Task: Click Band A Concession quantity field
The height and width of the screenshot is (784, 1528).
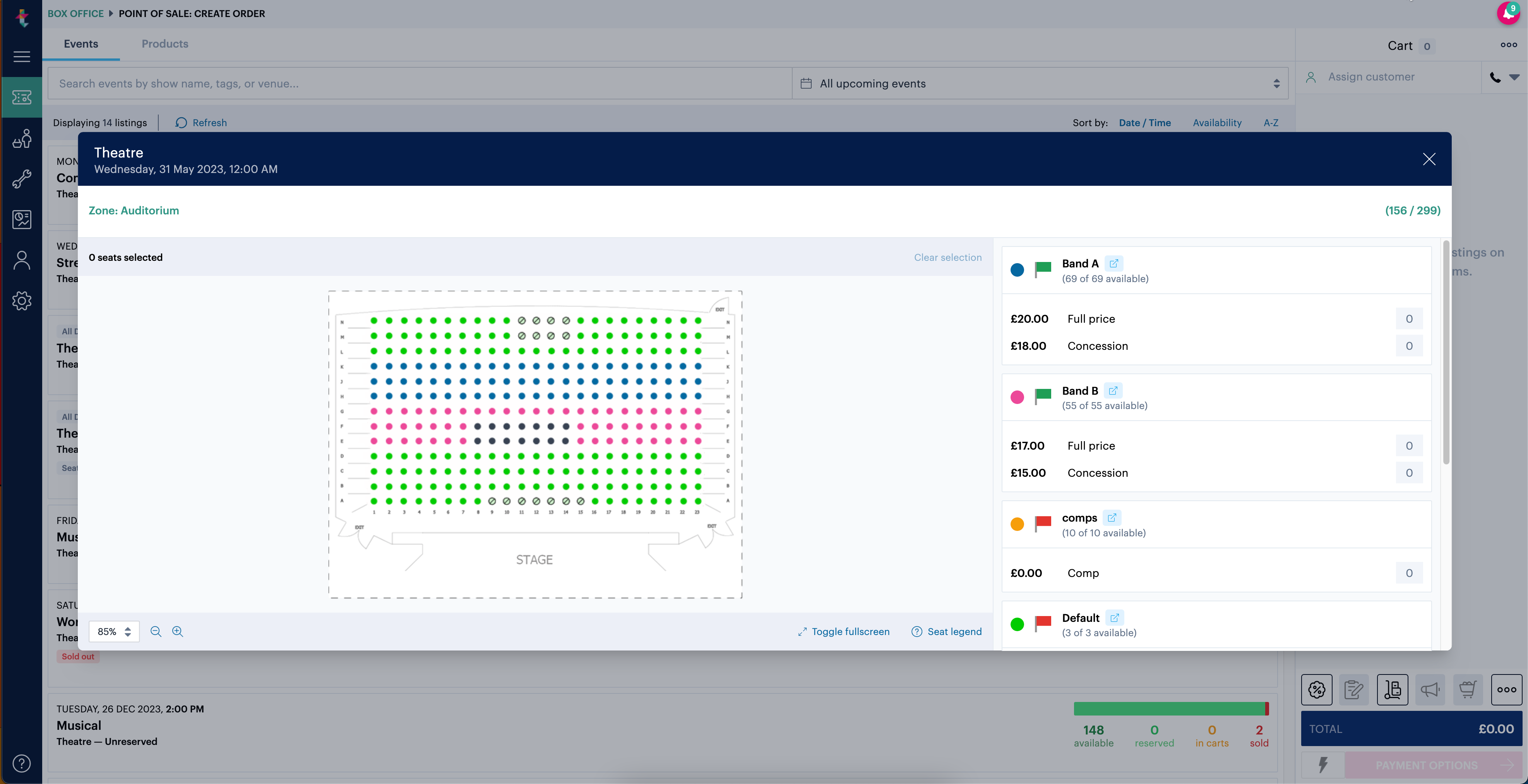Action: [x=1409, y=346]
